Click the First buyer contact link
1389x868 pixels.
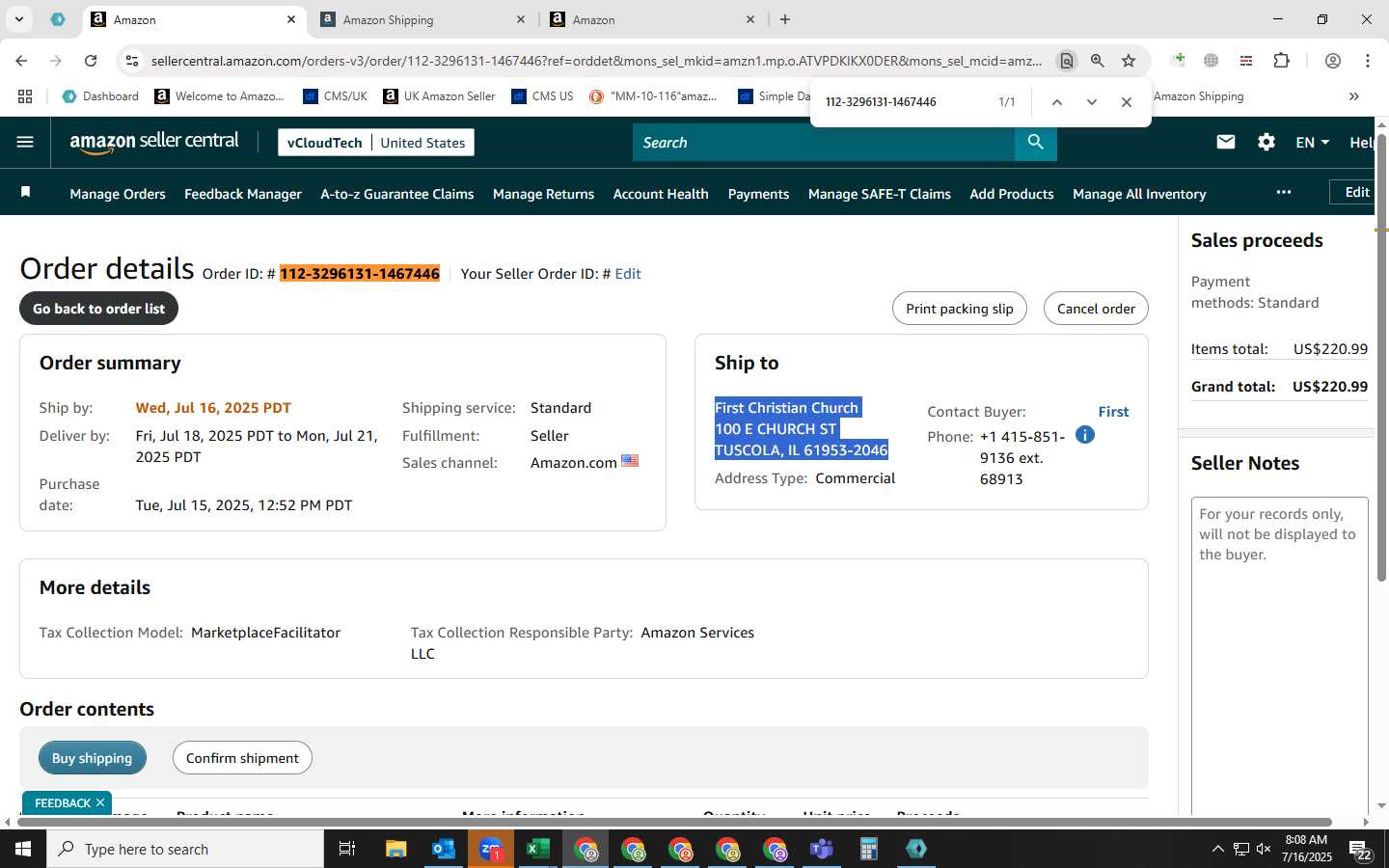tap(1113, 412)
